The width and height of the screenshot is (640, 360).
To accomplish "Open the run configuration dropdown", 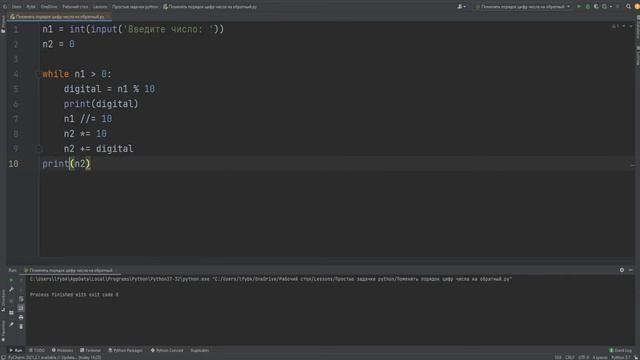I will pos(523,7).
